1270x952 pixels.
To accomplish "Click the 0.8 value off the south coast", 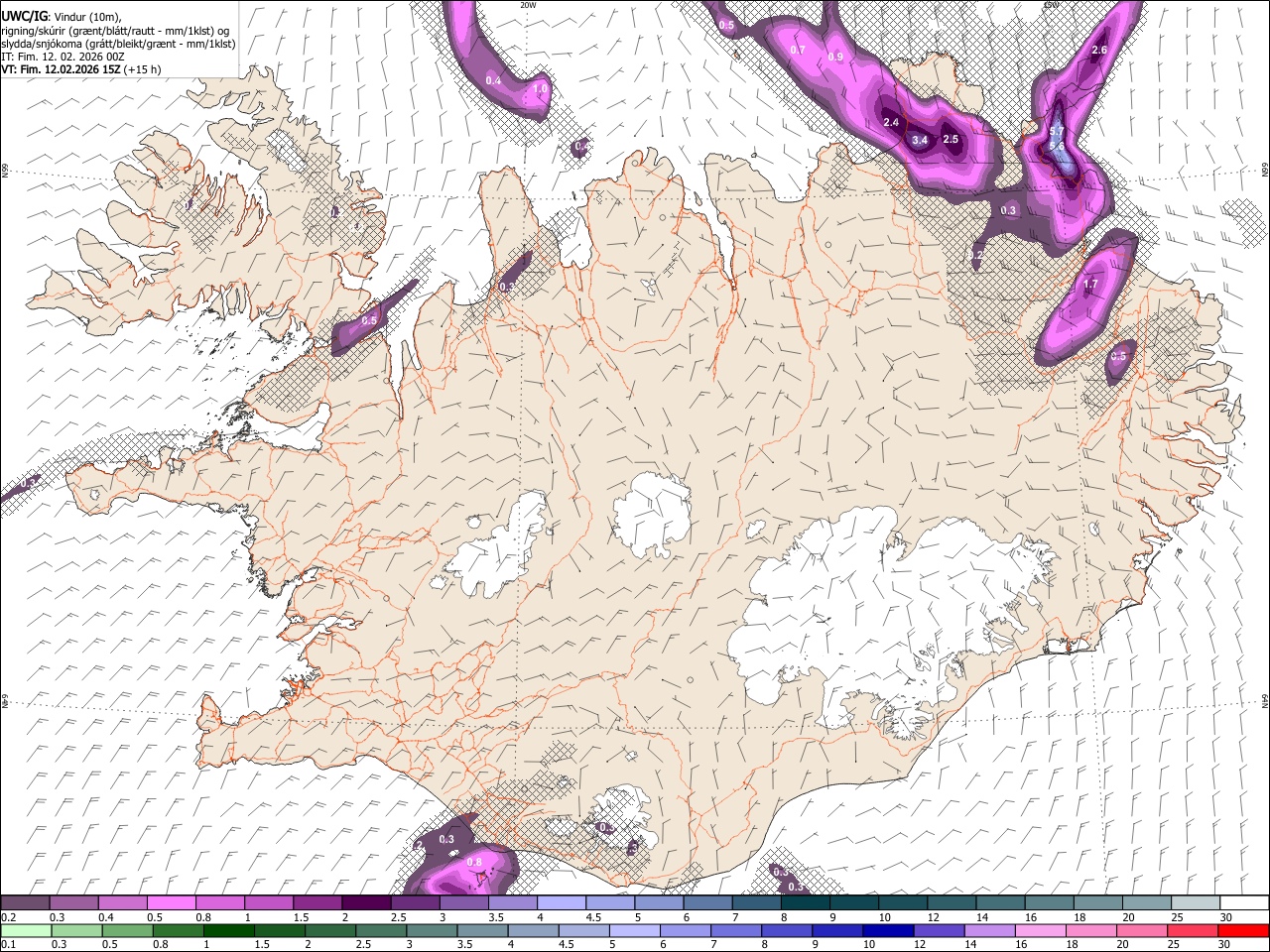I will coord(474,863).
